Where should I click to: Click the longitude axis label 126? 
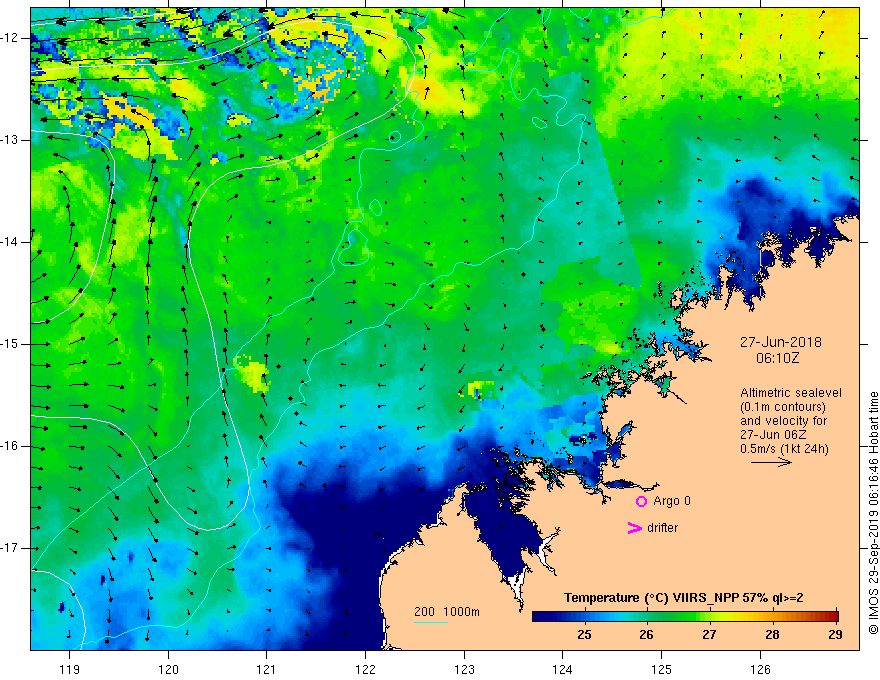[760, 669]
